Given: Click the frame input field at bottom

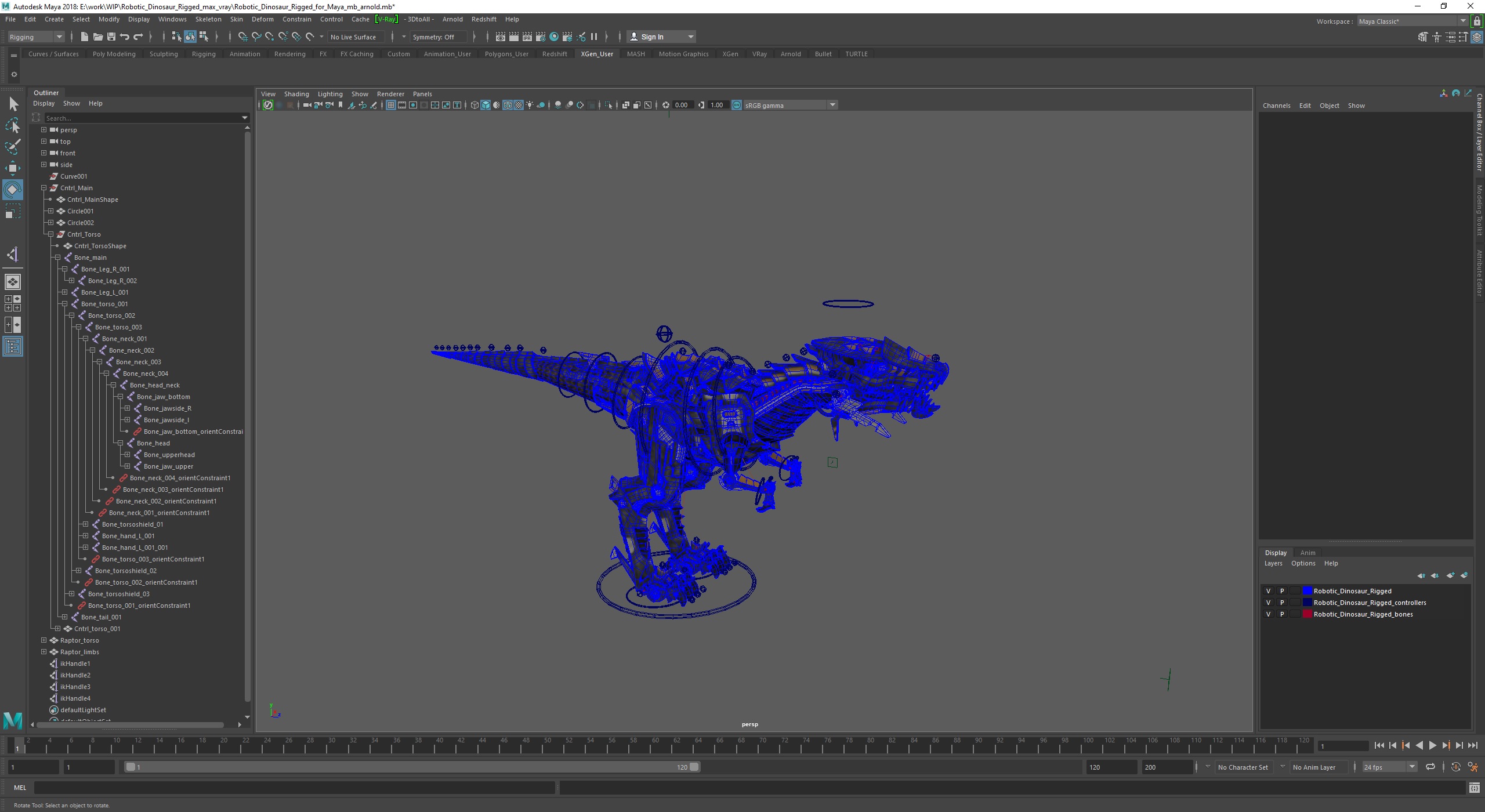Looking at the screenshot, I should (x=35, y=766).
